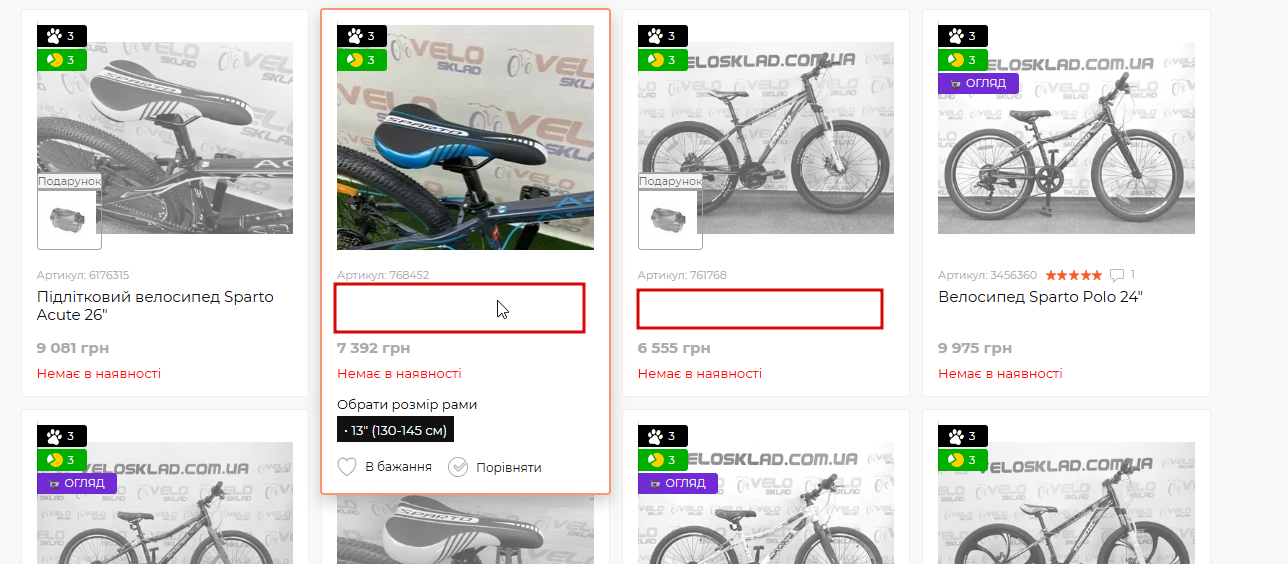
Task: Click the five-star rating of Sparto Polo
Action: point(1073,275)
